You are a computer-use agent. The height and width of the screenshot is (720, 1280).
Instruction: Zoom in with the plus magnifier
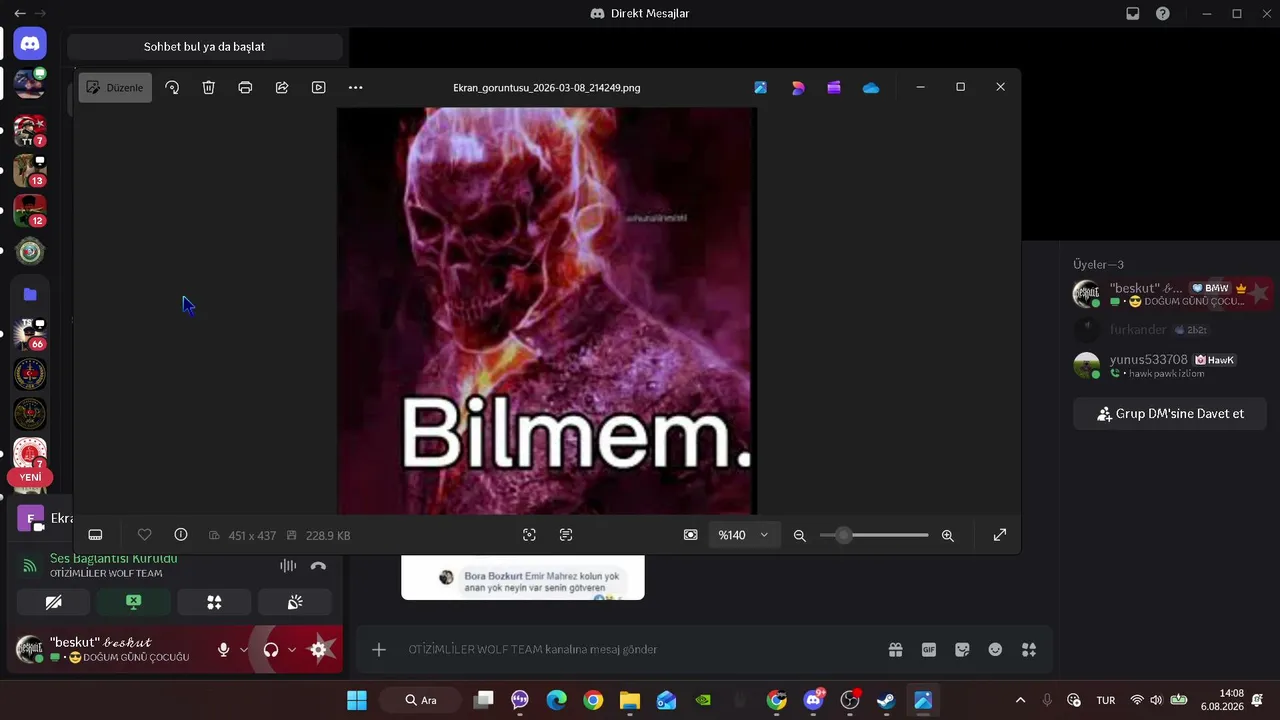(x=947, y=535)
